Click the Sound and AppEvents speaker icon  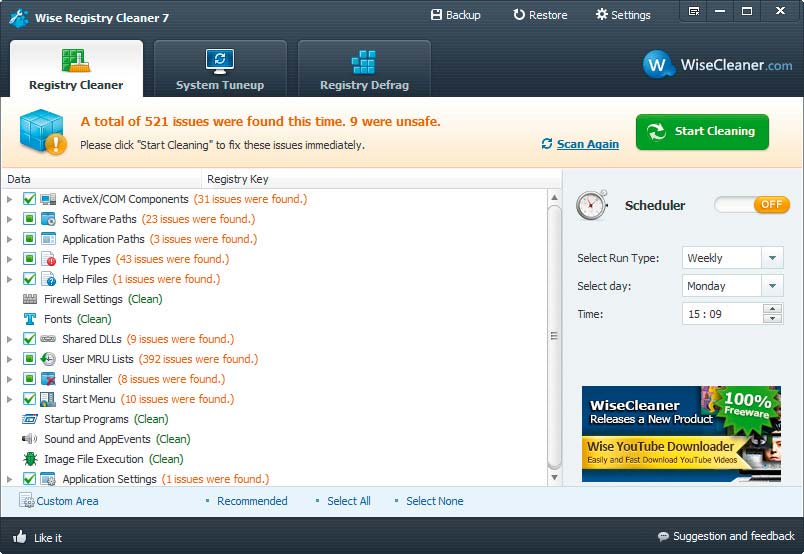click(x=30, y=439)
